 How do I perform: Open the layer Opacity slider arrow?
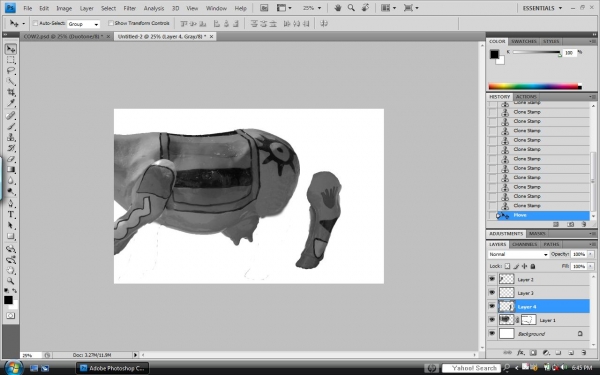[591, 254]
